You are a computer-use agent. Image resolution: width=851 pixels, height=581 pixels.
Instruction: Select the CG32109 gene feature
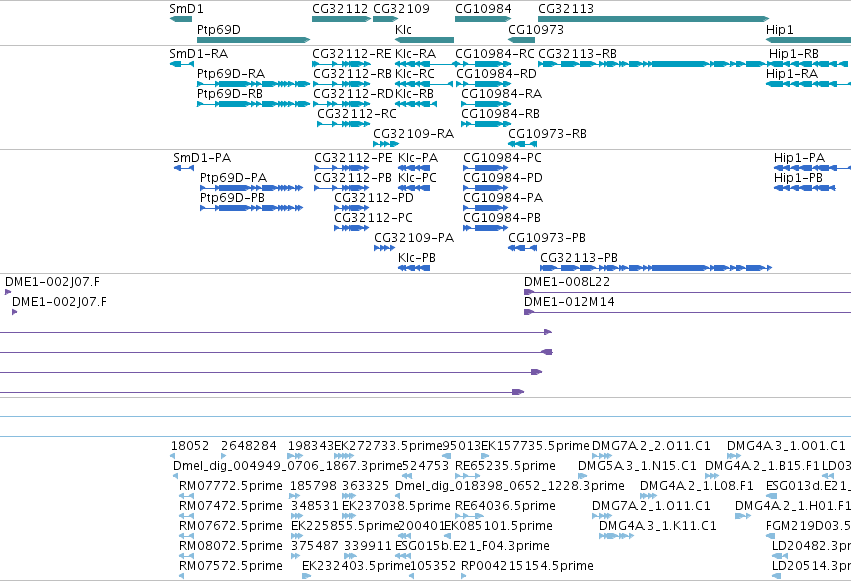385,19
